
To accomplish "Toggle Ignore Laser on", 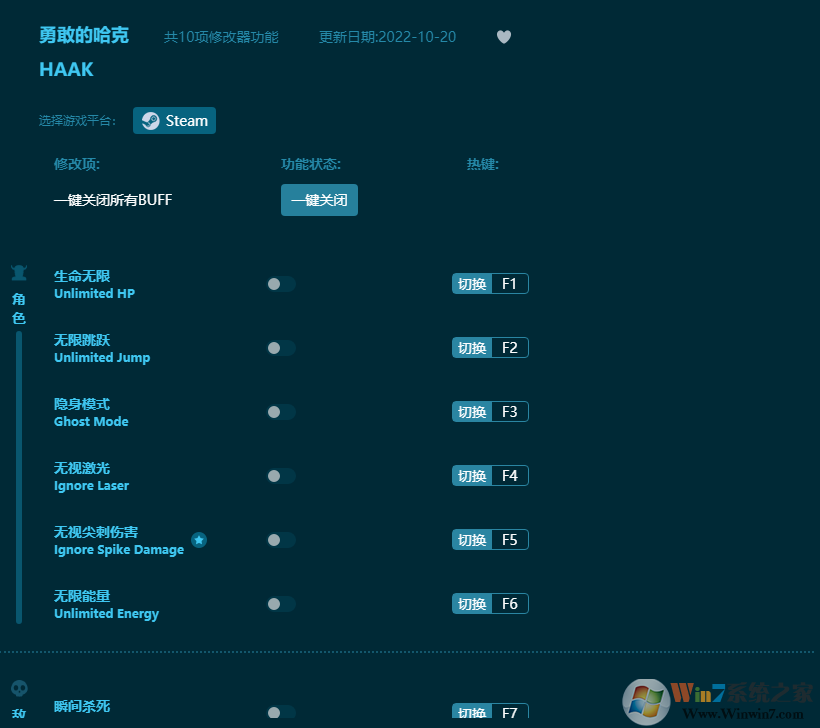I will [x=281, y=476].
